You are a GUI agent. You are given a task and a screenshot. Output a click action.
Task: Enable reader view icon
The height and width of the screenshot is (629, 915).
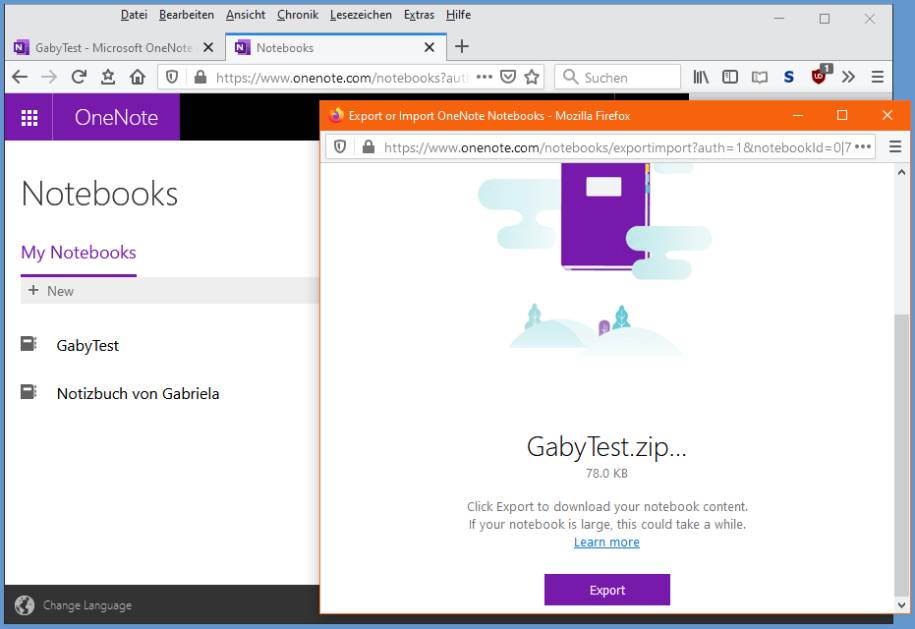click(759, 77)
